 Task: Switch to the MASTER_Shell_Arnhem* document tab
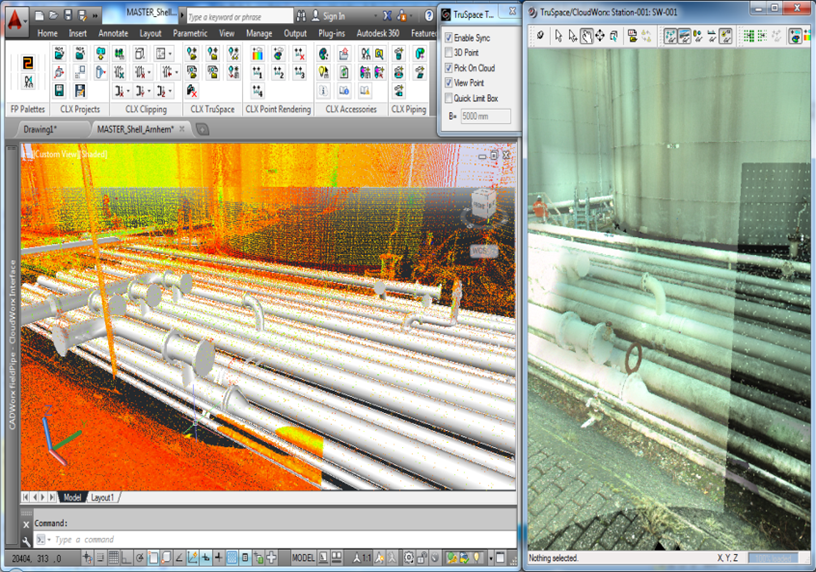click(135, 129)
